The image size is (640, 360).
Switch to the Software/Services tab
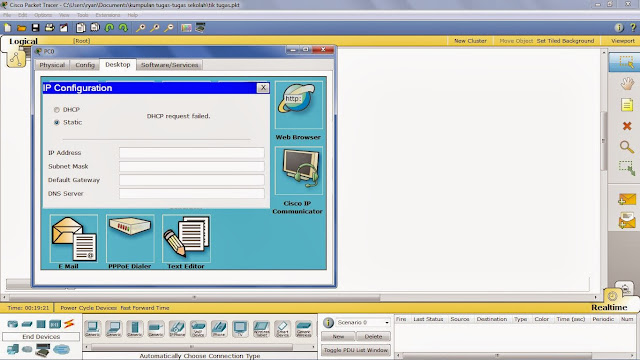(169, 65)
